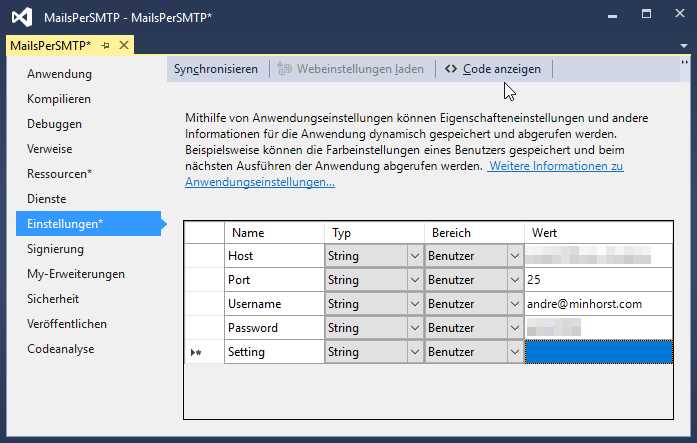
Task: Click Code anzeigen toolbar button
Action: (493, 69)
